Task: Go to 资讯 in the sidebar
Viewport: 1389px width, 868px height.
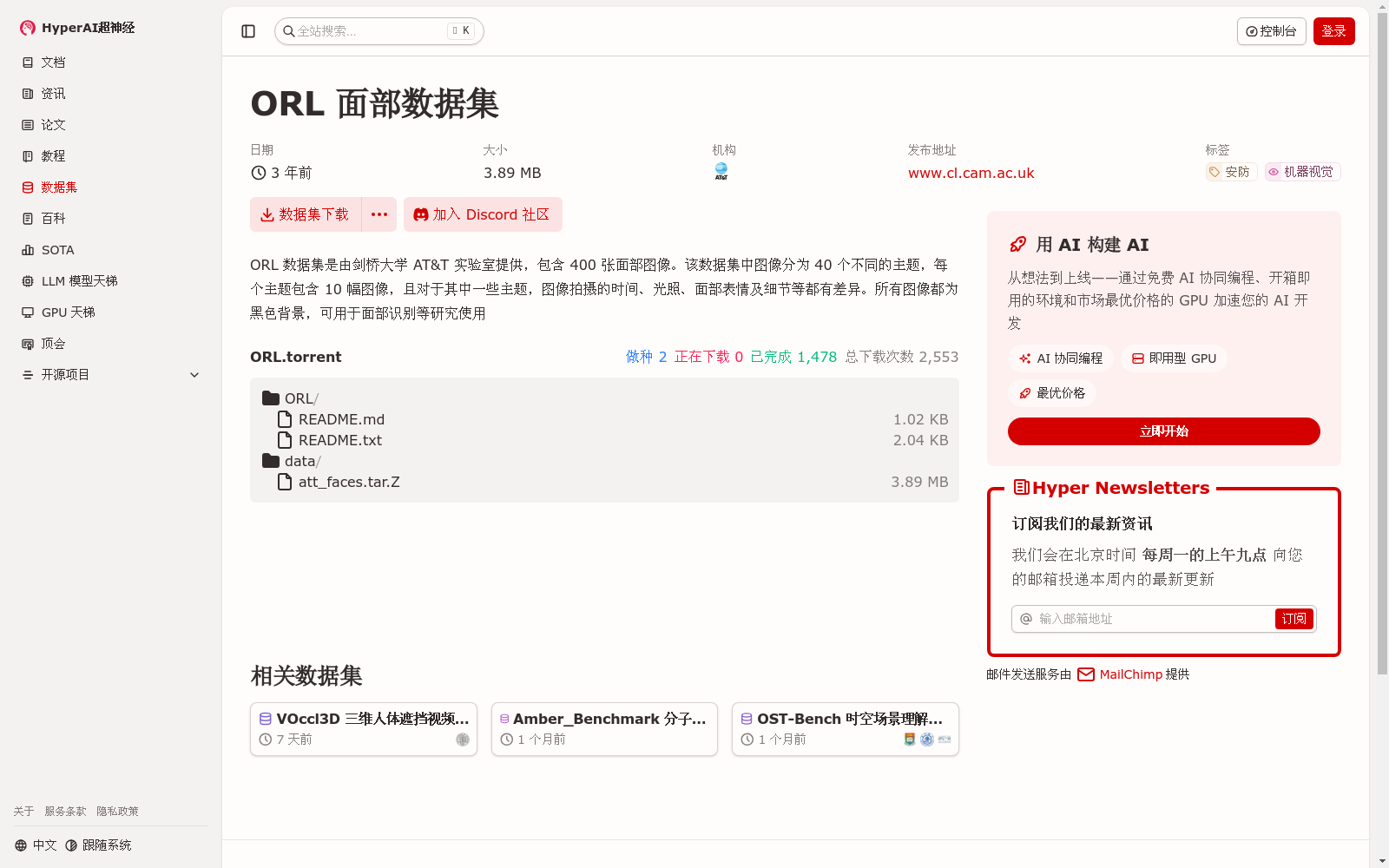Action: [x=52, y=93]
